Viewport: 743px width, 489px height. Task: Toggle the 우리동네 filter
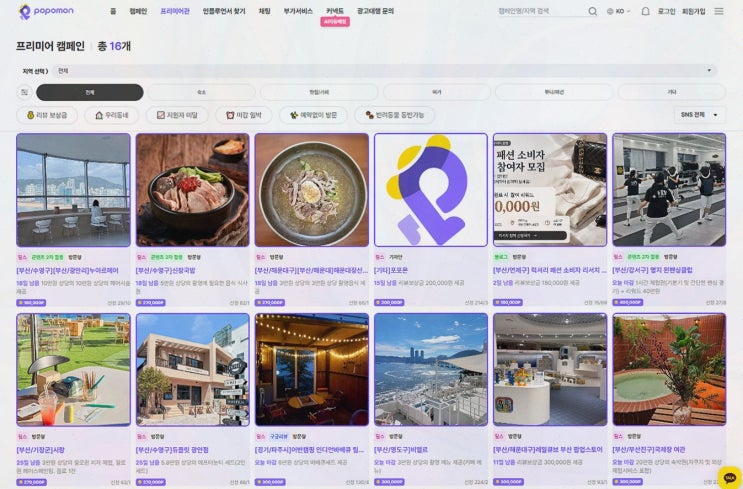[x=112, y=115]
